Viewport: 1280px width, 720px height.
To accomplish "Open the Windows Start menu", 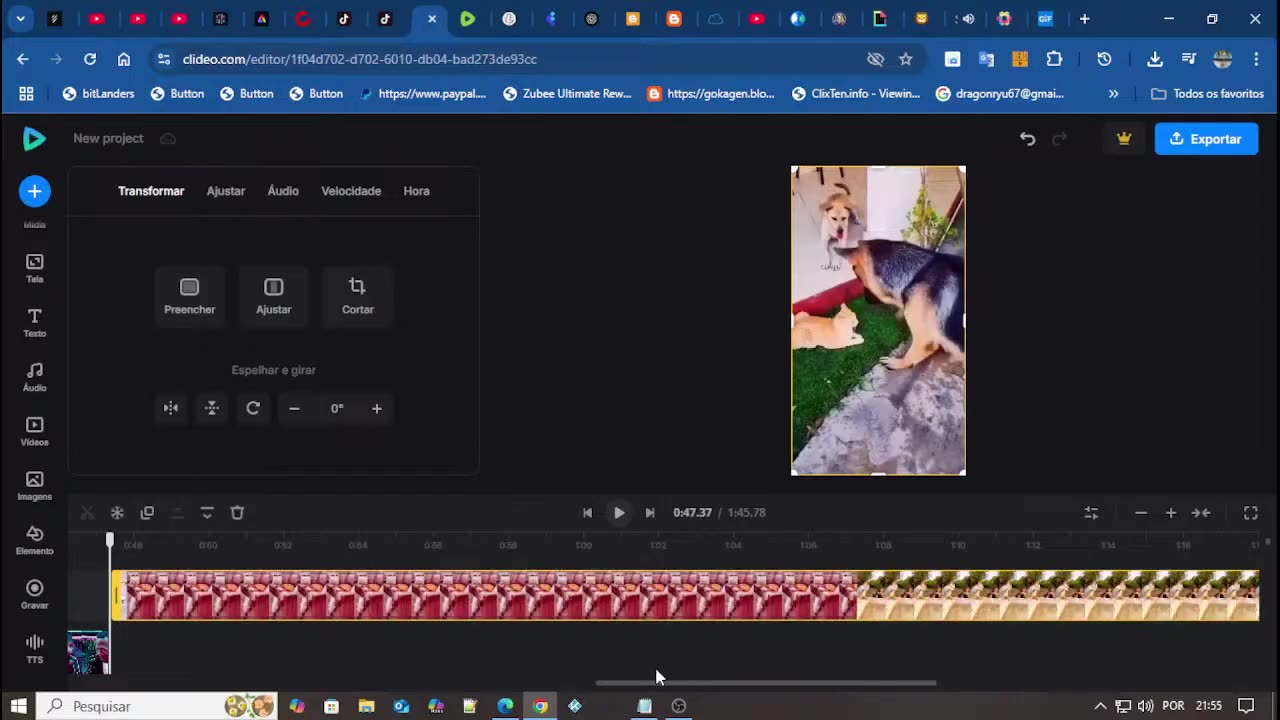I will [x=18, y=706].
